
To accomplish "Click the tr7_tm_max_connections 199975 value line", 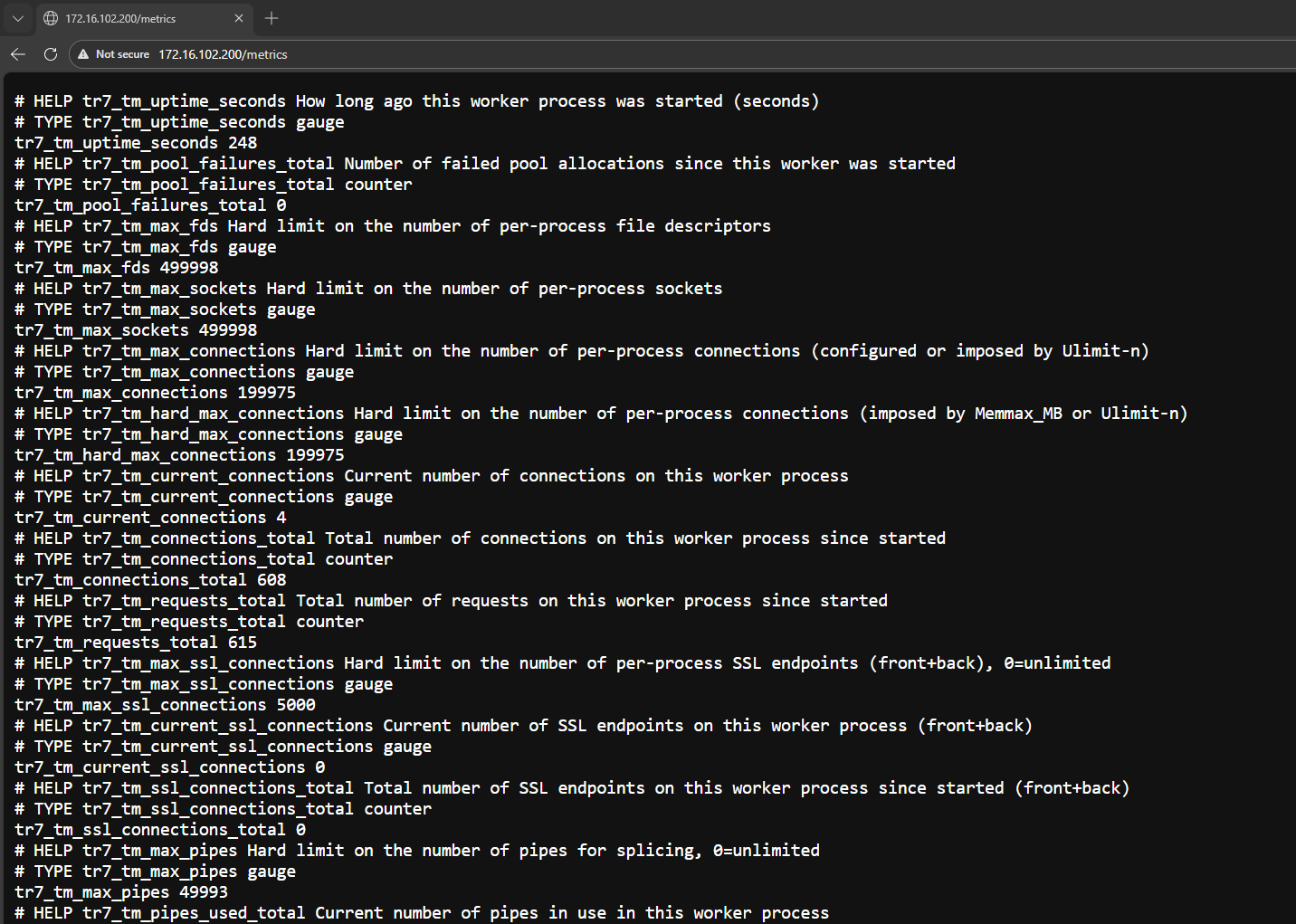I will point(156,393).
